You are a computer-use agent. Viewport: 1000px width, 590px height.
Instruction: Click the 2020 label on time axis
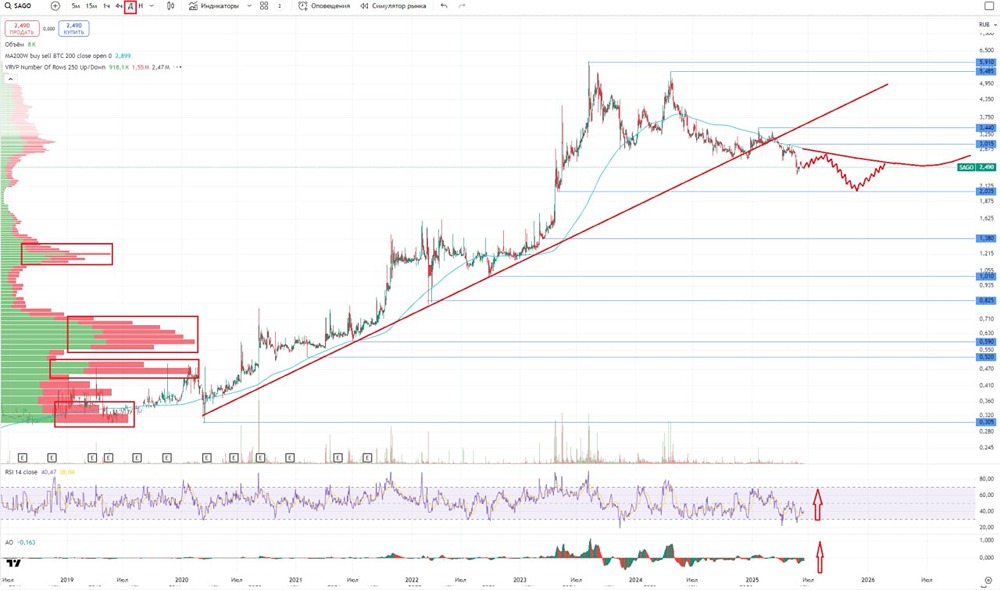click(182, 580)
